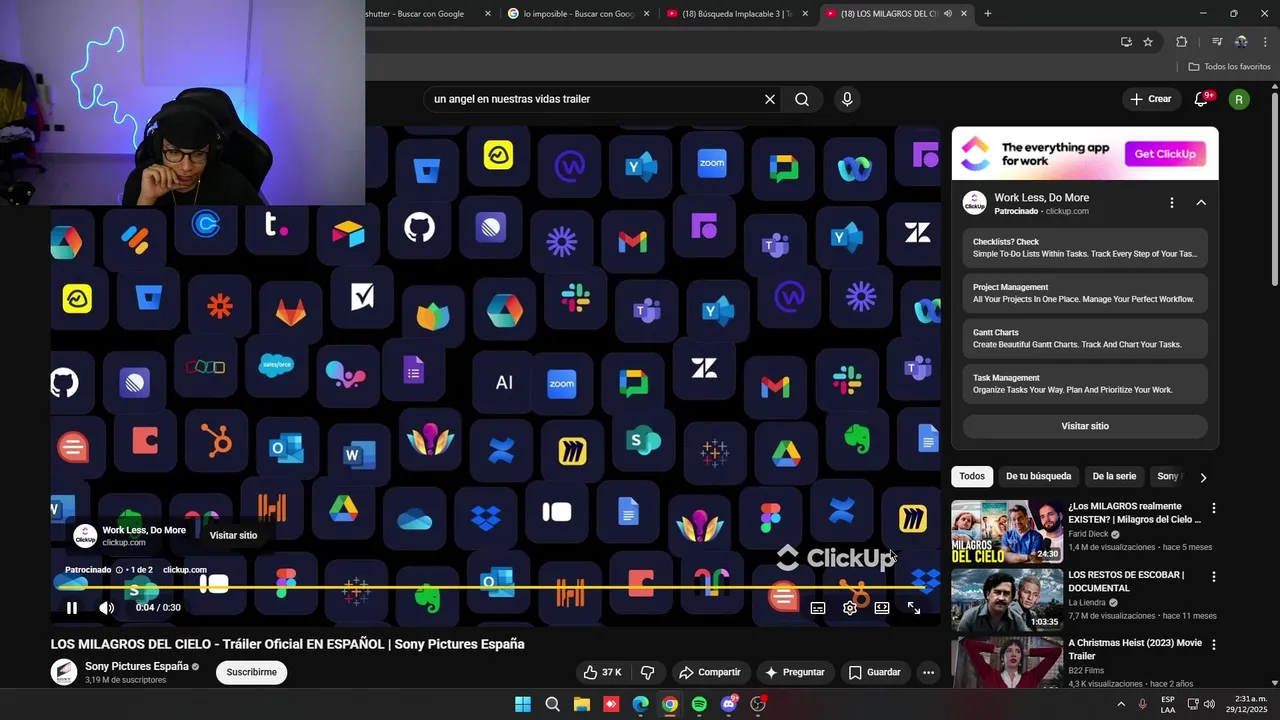This screenshot has height=720, width=1280.
Task: Open options for LOS RESTOS DE ESCOBAR video
Action: coord(1214,577)
